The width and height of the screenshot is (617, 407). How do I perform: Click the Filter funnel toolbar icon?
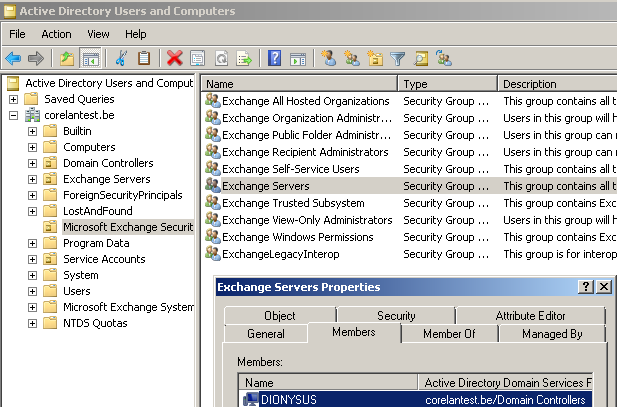[x=398, y=58]
